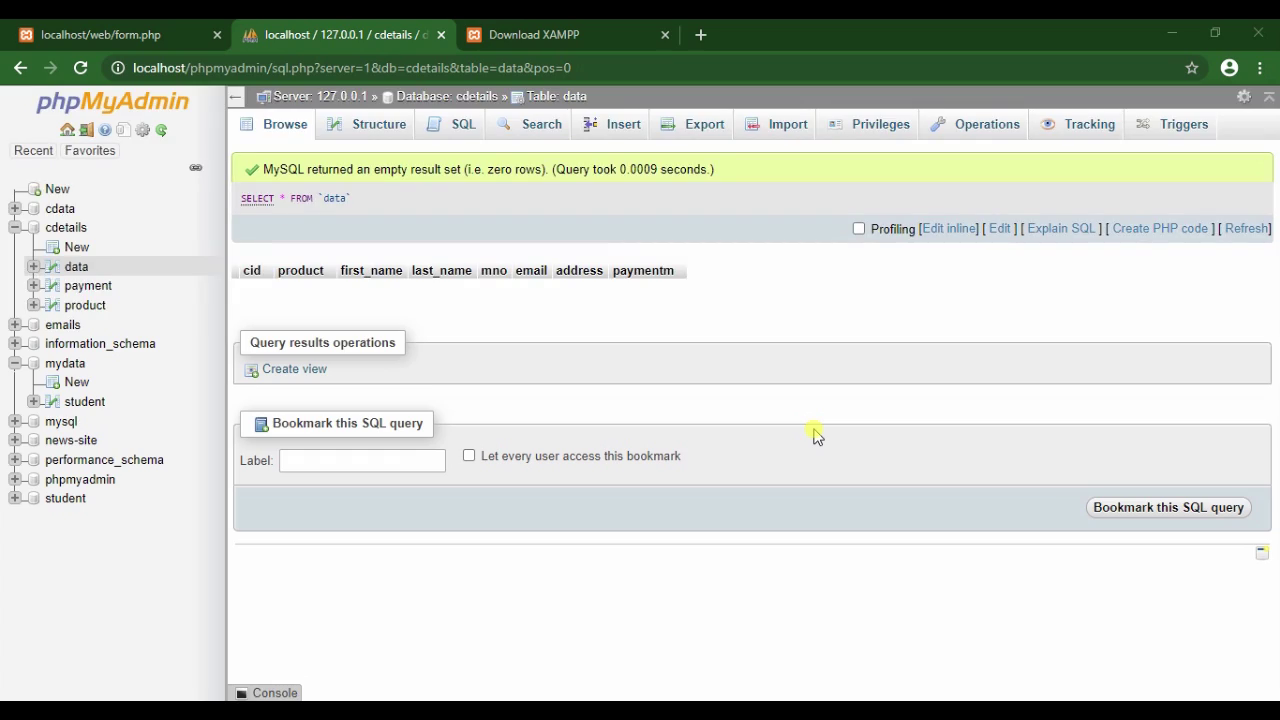Open the Operations tab
Viewport: 1280px width, 720px height.
(x=975, y=124)
